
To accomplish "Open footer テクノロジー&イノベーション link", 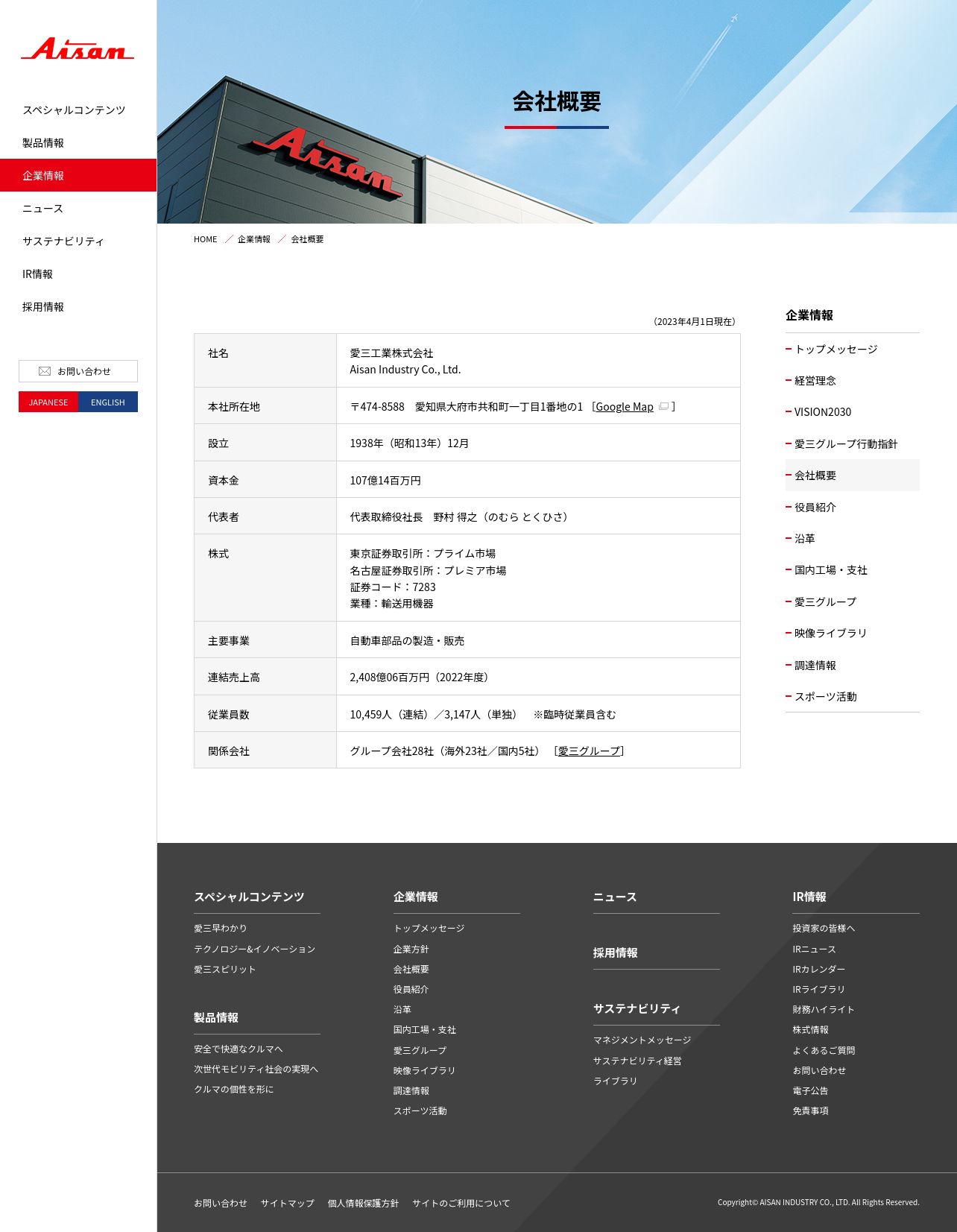I will coord(255,950).
